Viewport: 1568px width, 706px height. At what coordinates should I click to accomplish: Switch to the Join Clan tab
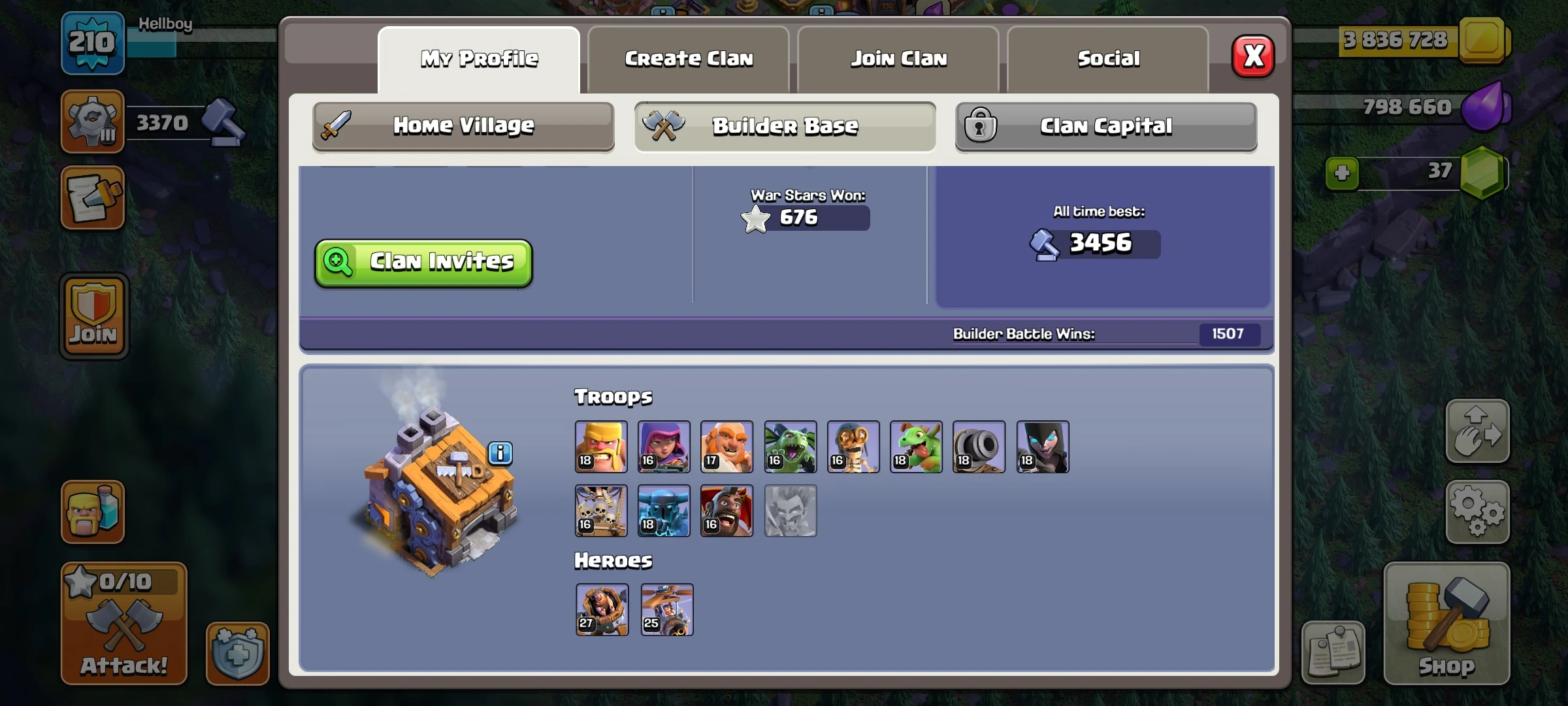pyautogui.click(x=898, y=59)
